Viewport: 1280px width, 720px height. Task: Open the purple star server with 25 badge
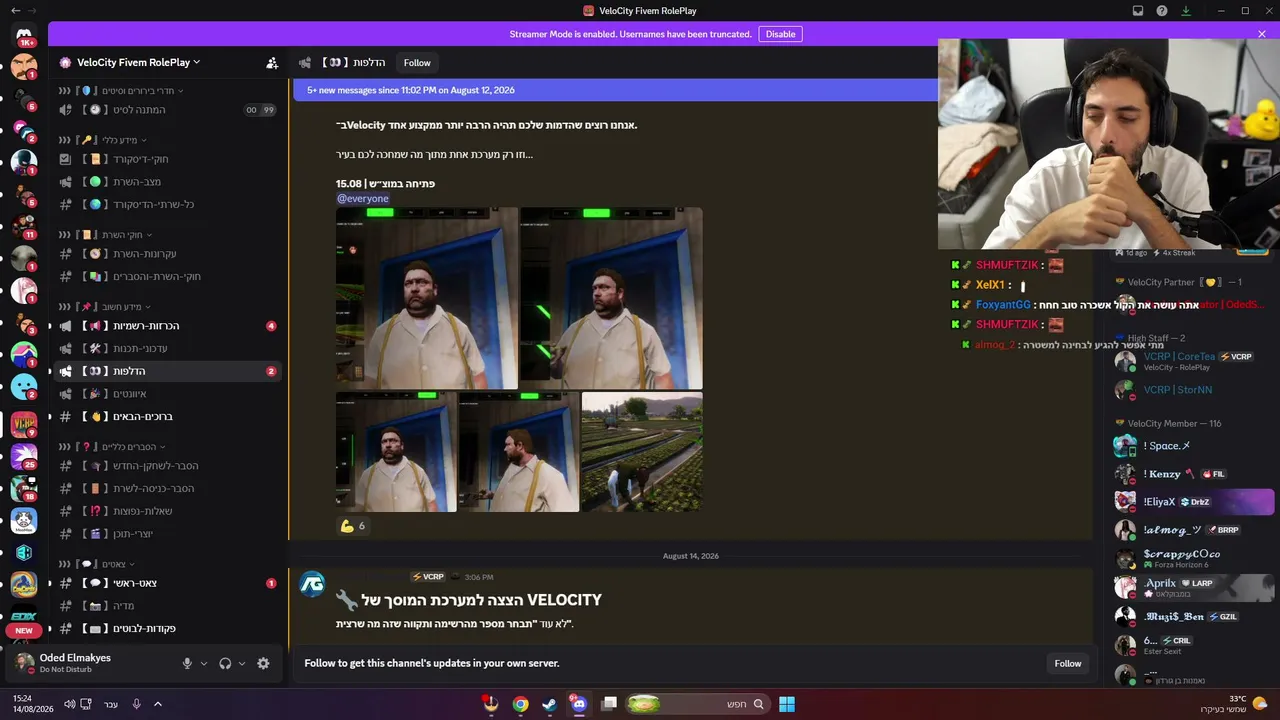pyautogui.click(x=24, y=456)
